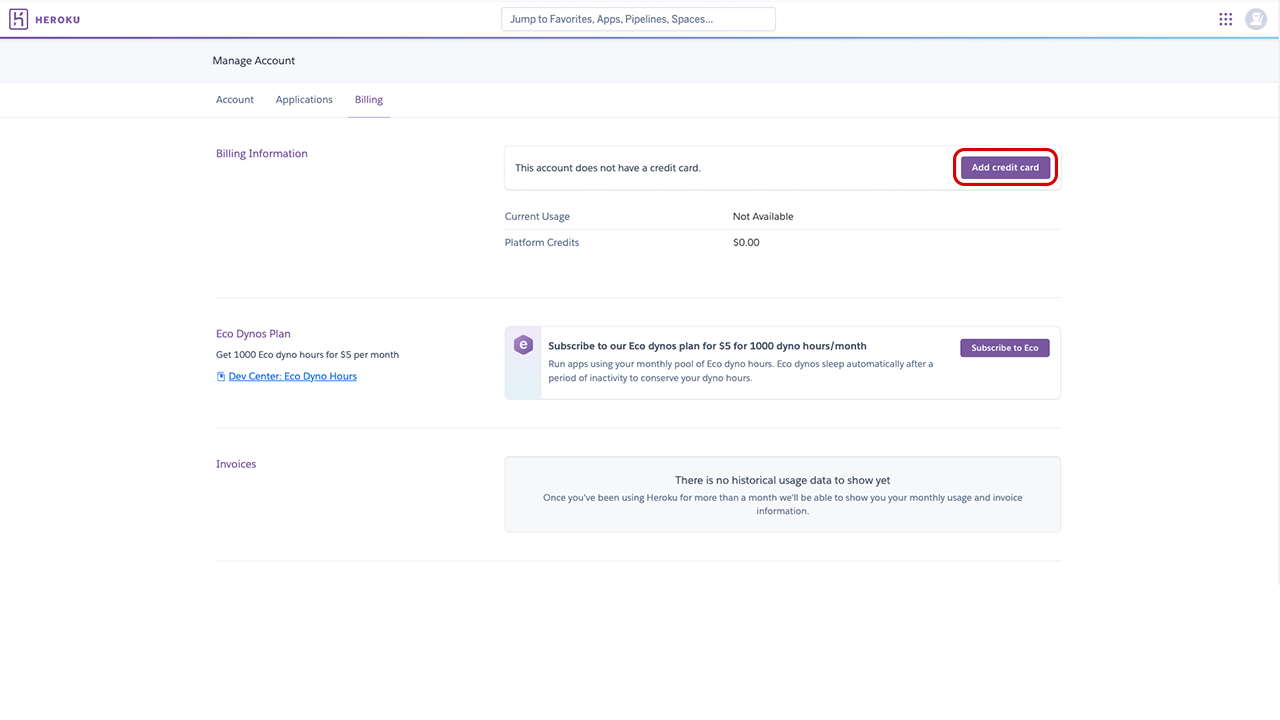The height and width of the screenshot is (720, 1280).
Task: Open the user avatar account menu
Action: tap(1255, 19)
